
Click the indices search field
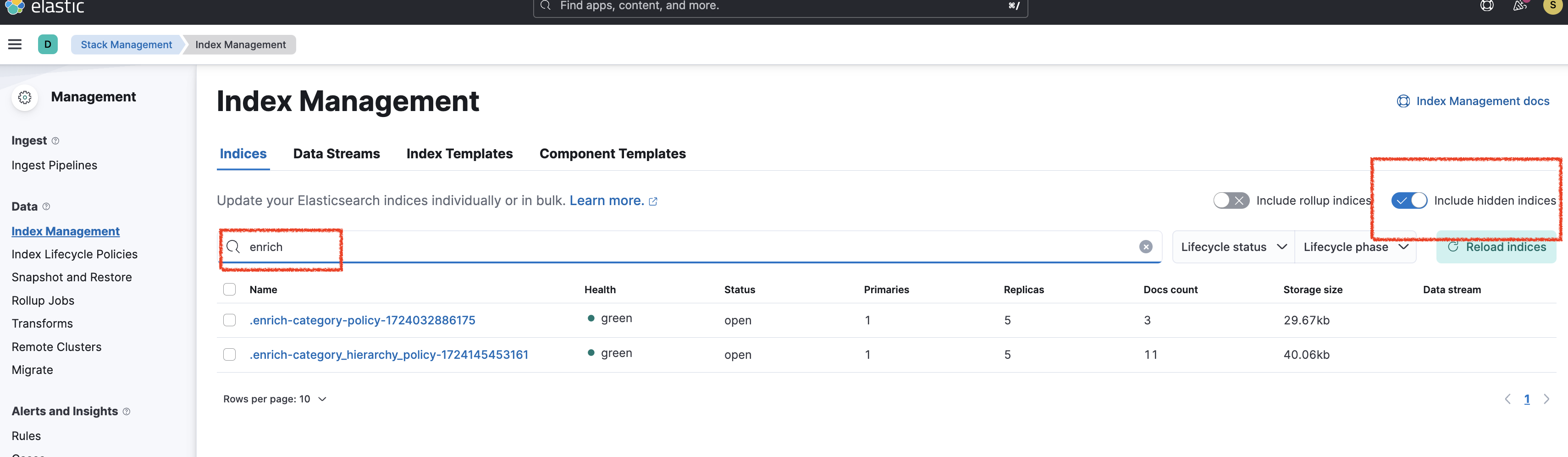tap(690, 247)
